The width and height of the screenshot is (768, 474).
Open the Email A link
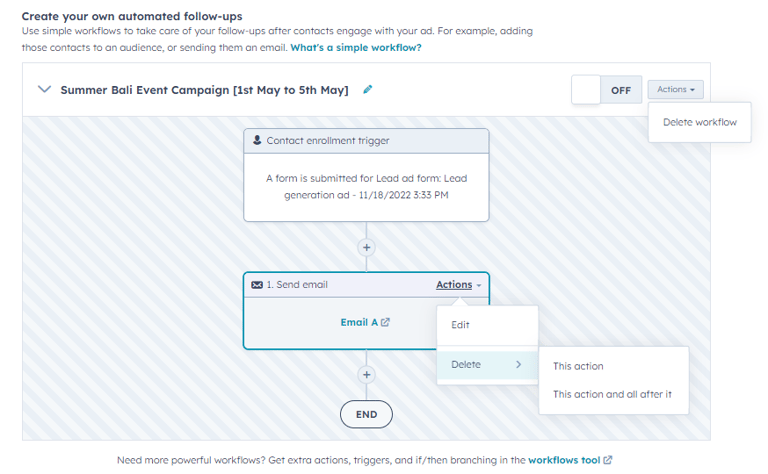coord(359,322)
